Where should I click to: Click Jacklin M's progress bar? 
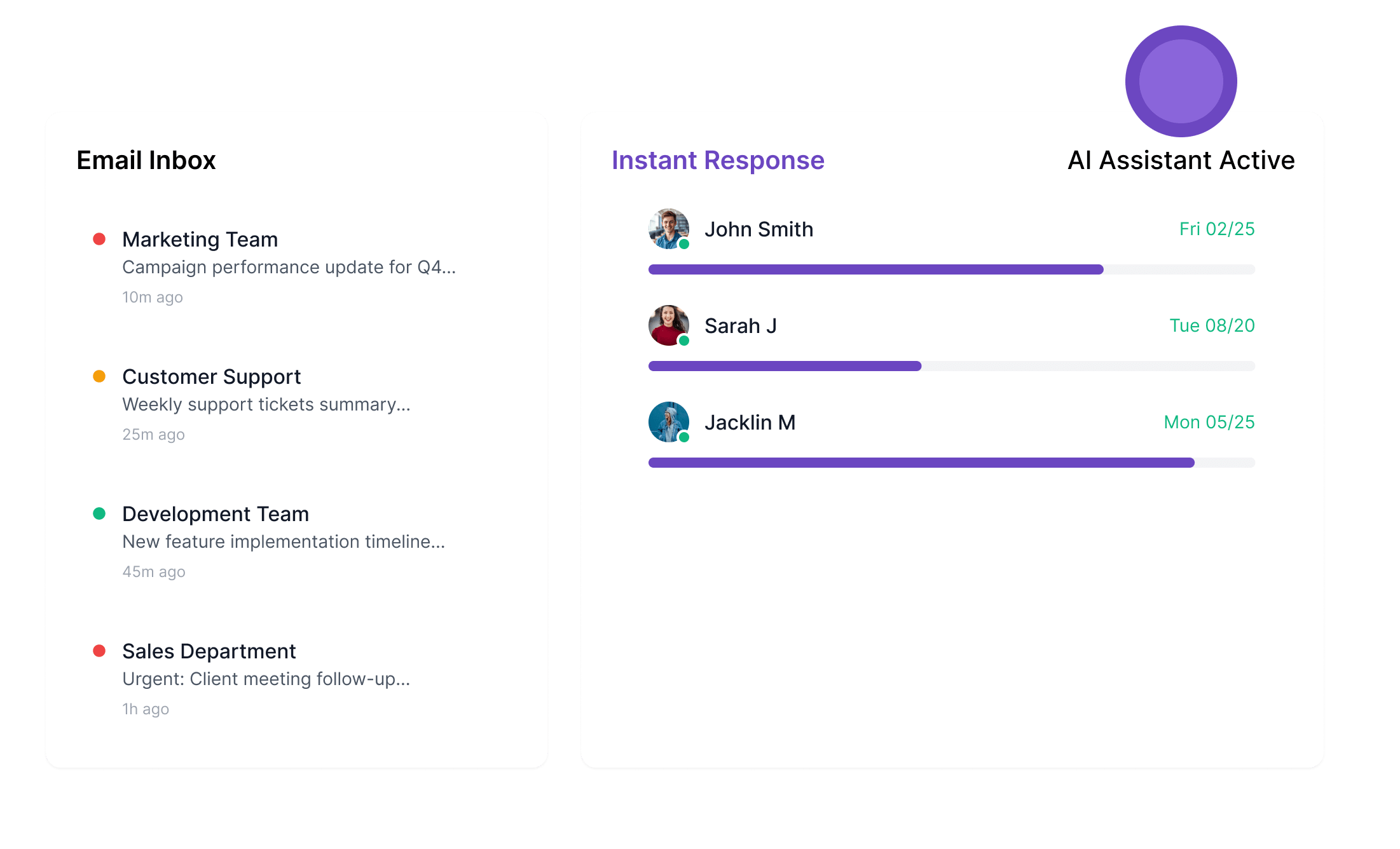pos(951,463)
